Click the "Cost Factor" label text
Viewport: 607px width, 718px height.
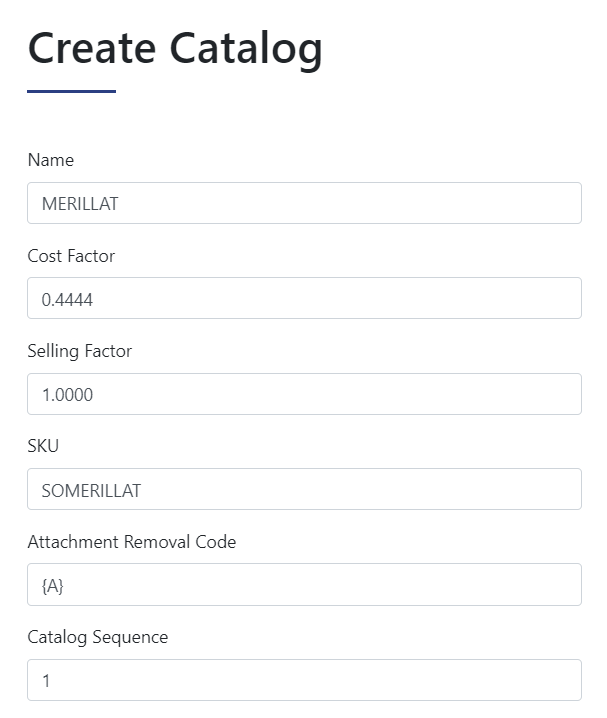pyautogui.click(x=71, y=256)
